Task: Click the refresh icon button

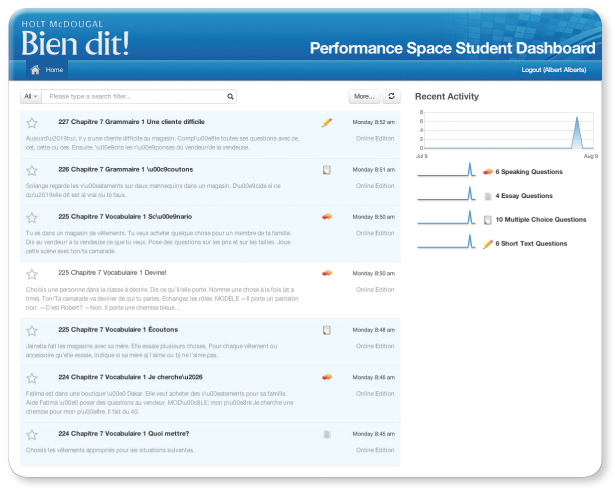Action: click(391, 96)
